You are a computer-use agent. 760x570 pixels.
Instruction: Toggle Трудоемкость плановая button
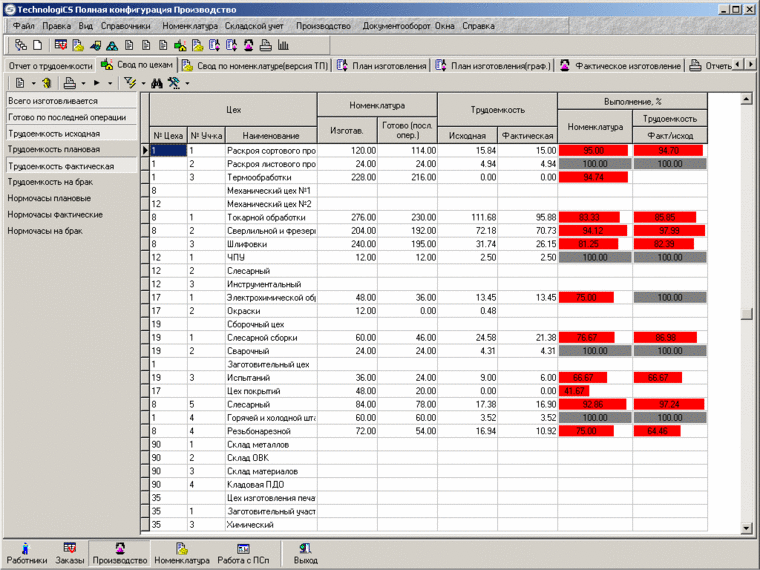click(x=71, y=149)
